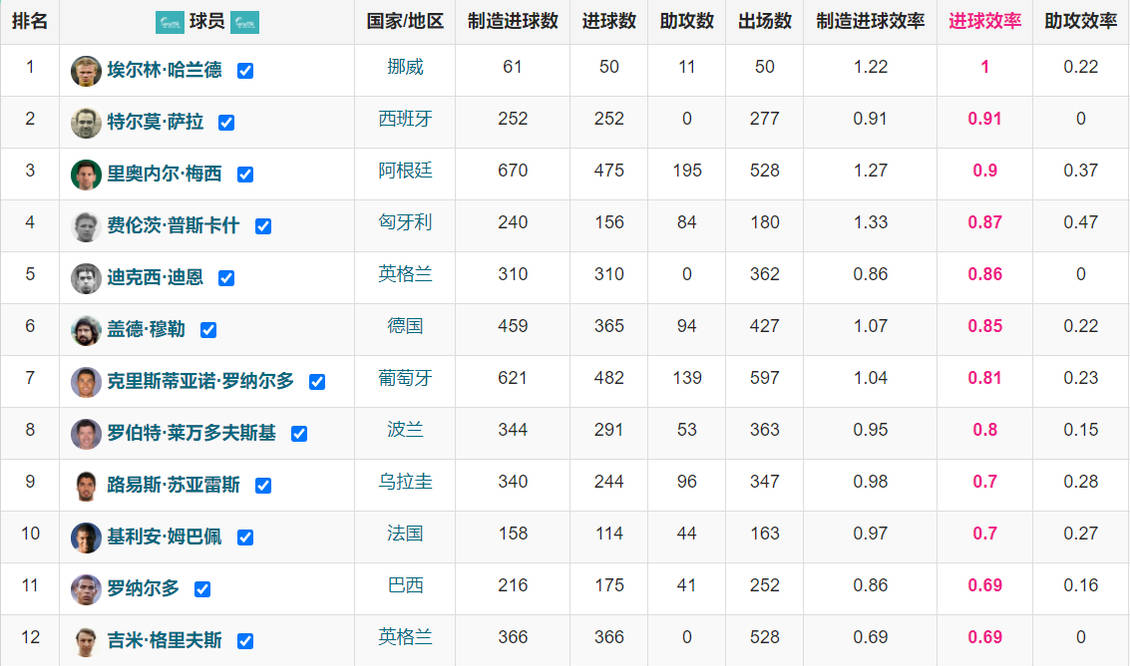Click the teal icon after the 球员 header
Screen dimensions: 1130x666
pos(245,22)
